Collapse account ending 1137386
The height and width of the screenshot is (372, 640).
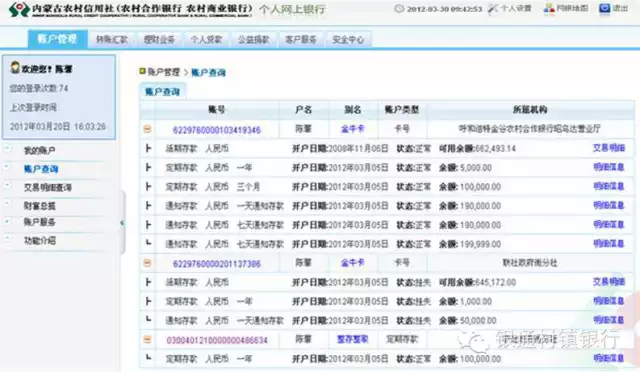pyautogui.click(x=147, y=263)
